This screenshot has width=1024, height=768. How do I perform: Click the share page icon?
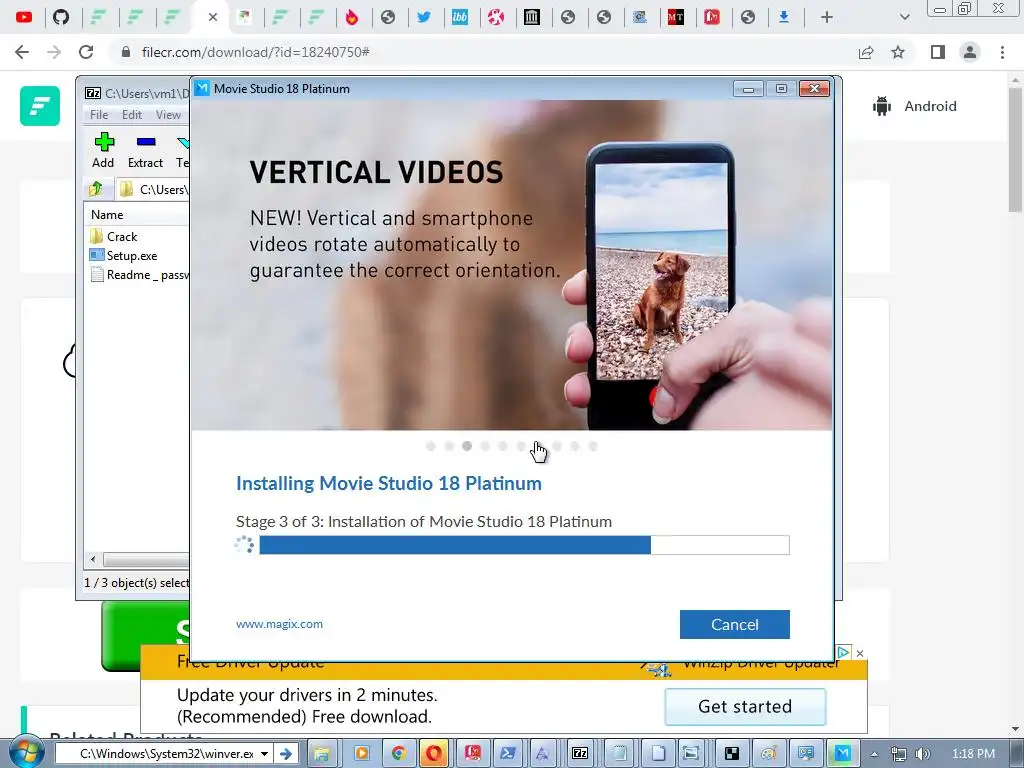click(x=866, y=52)
